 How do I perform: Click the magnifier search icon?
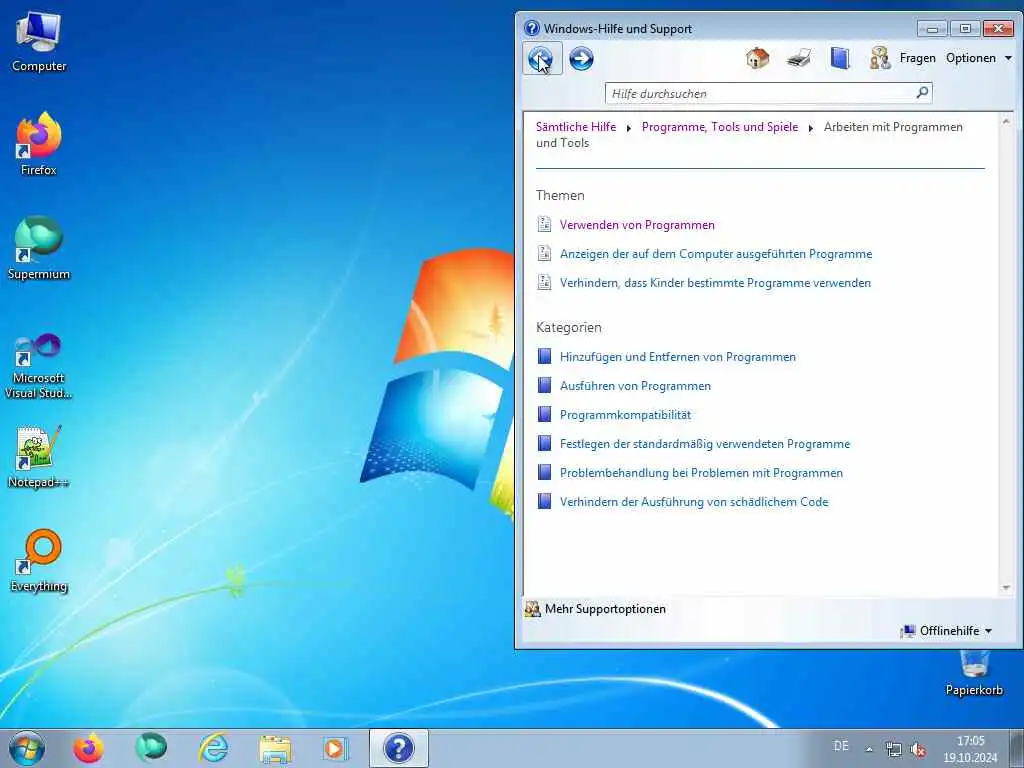(x=922, y=93)
